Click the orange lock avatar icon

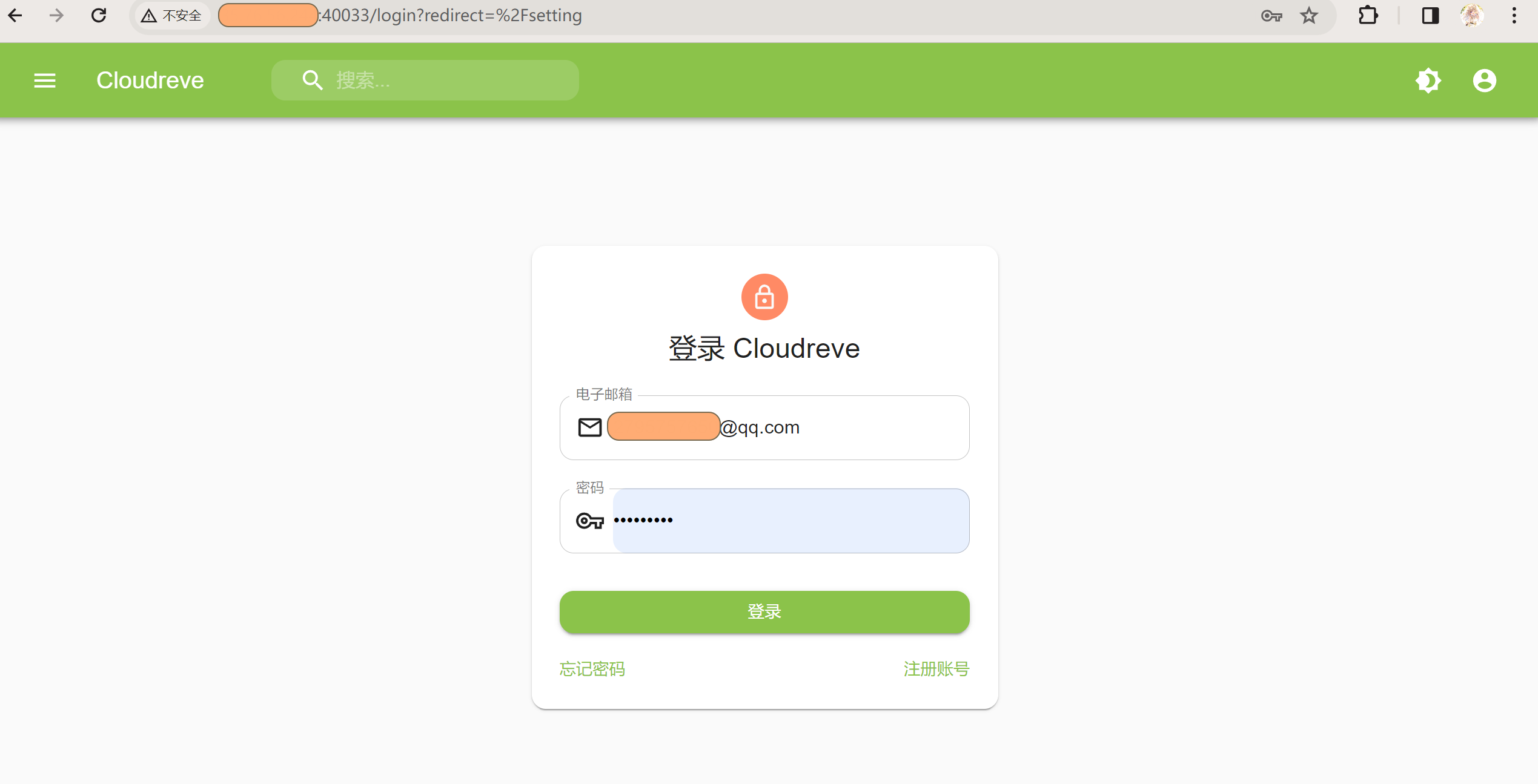[x=764, y=297]
